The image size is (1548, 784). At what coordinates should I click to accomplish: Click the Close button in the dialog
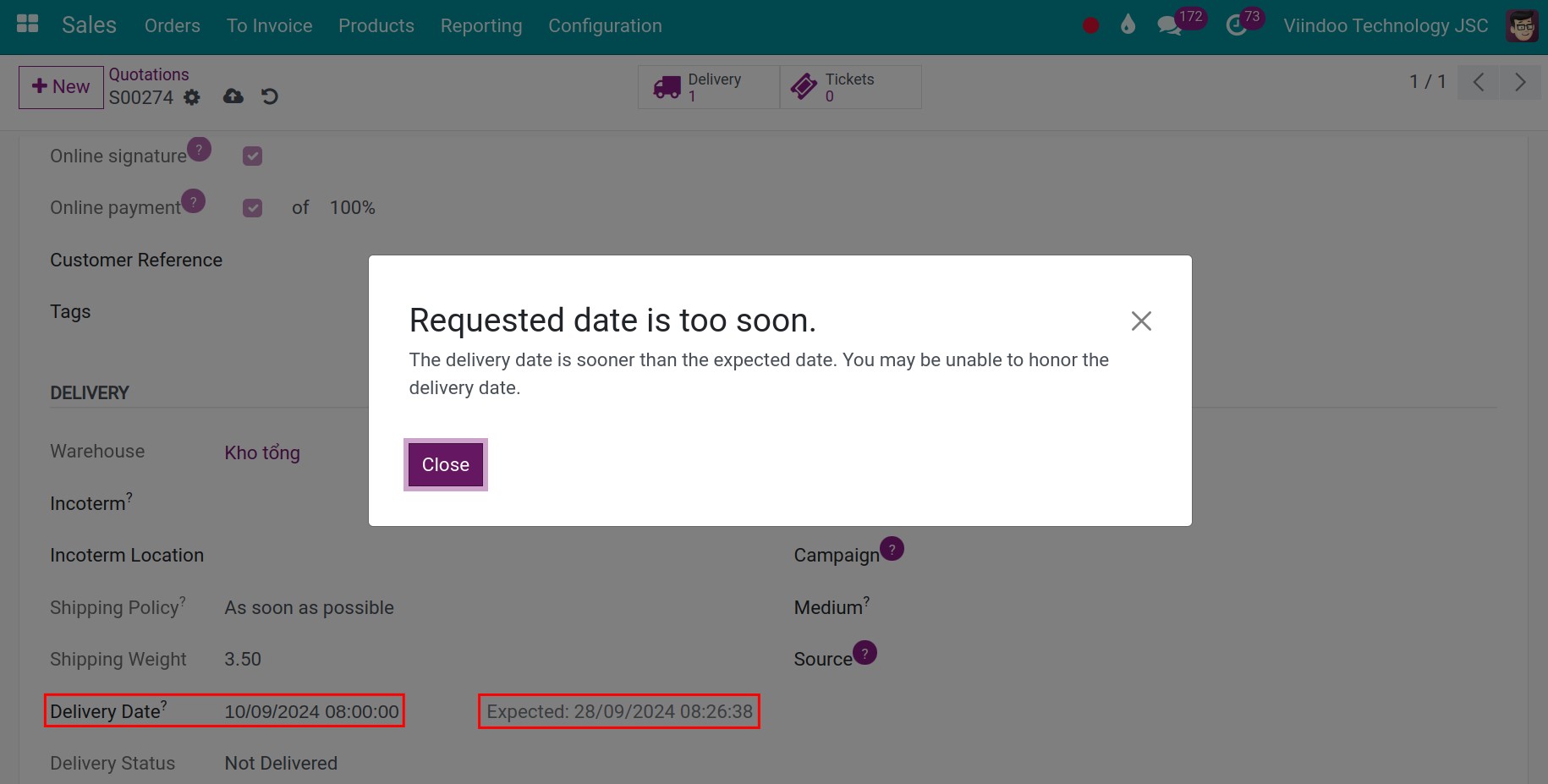point(446,464)
